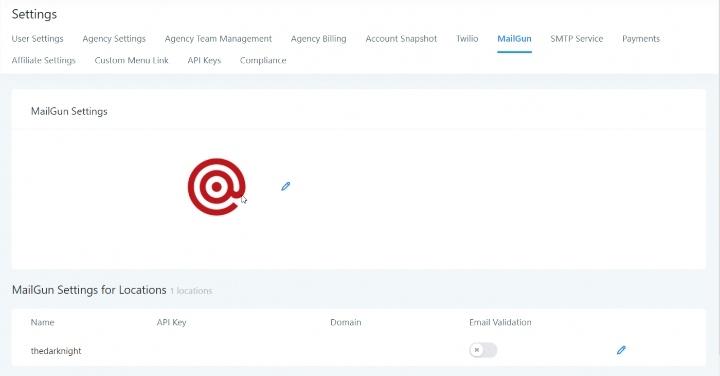Edit the agency MailGun settings with the pencil icon

[x=286, y=186]
